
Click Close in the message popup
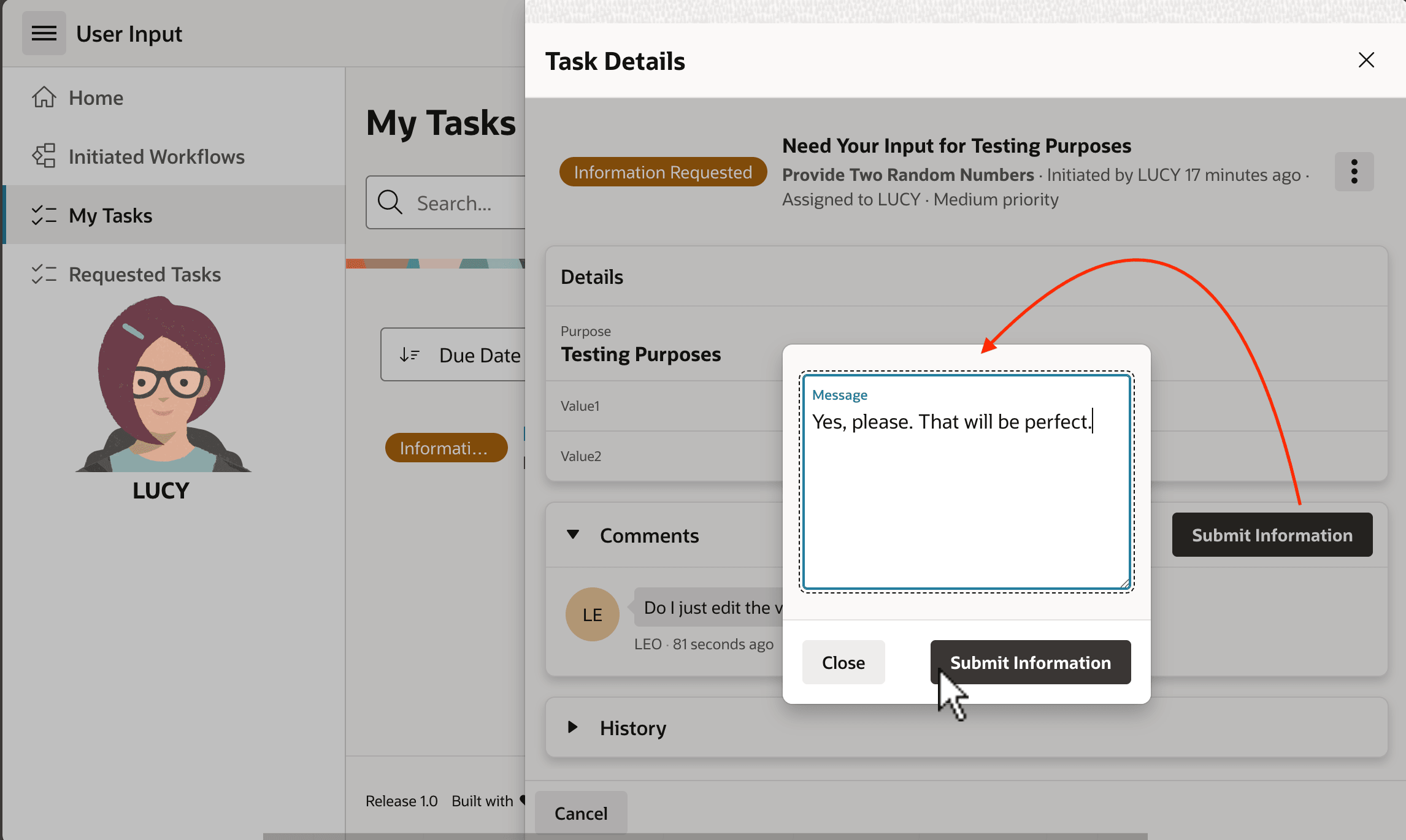tap(843, 662)
